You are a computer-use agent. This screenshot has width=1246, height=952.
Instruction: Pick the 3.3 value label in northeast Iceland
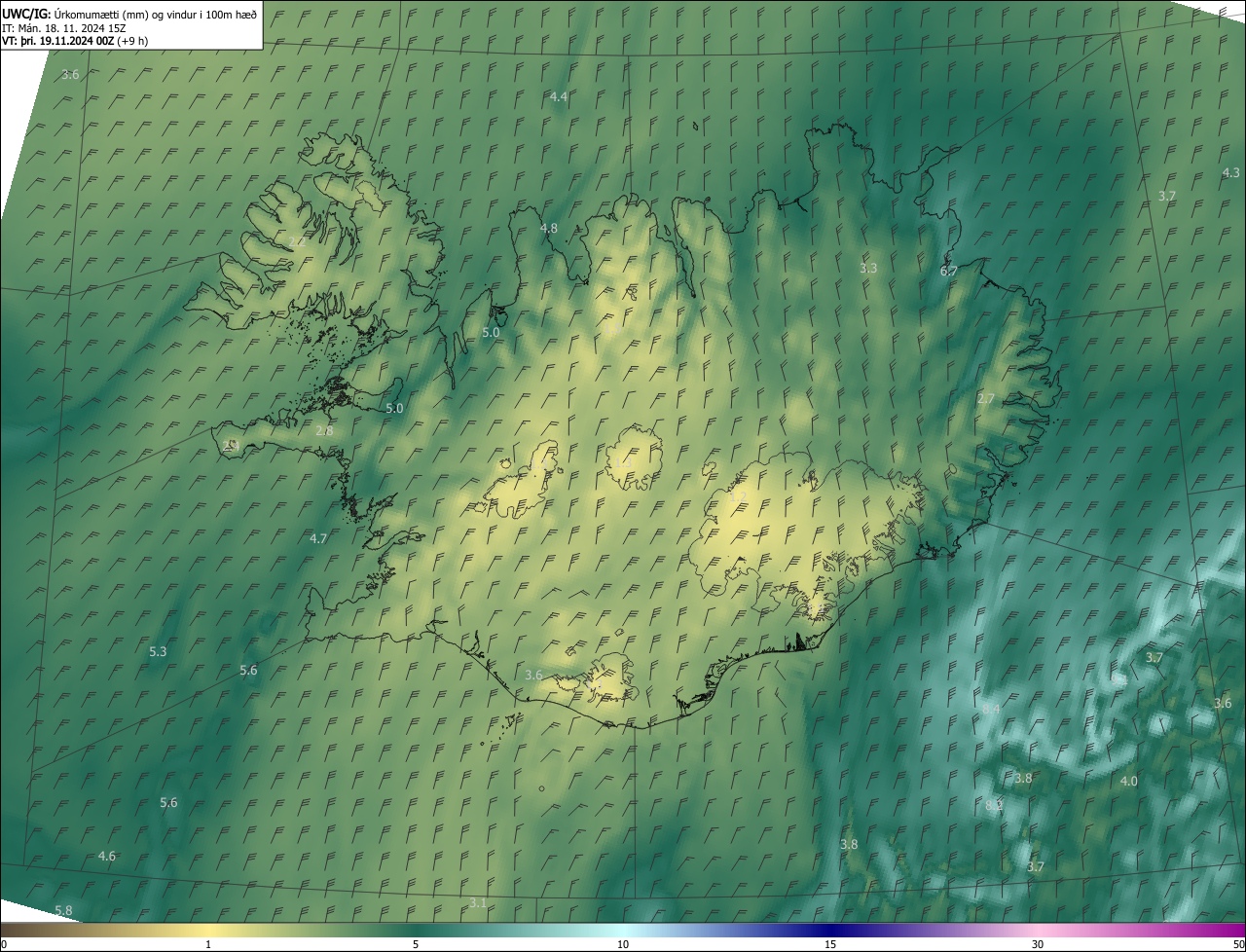tap(868, 268)
